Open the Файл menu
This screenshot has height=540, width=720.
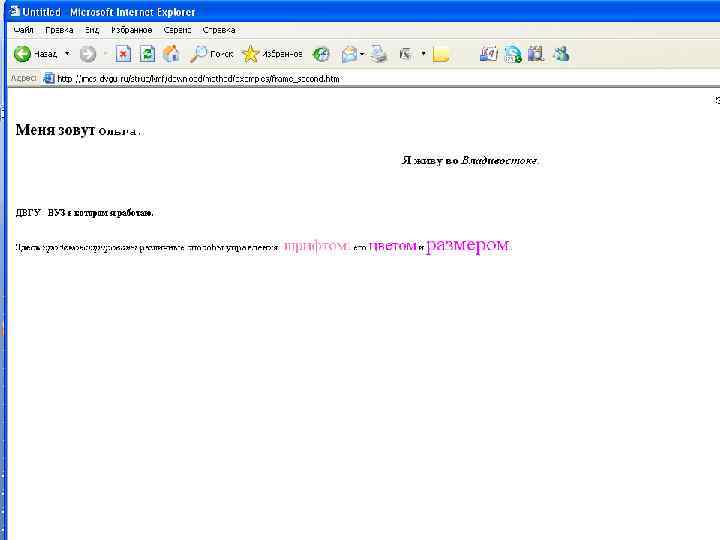pos(23,30)
